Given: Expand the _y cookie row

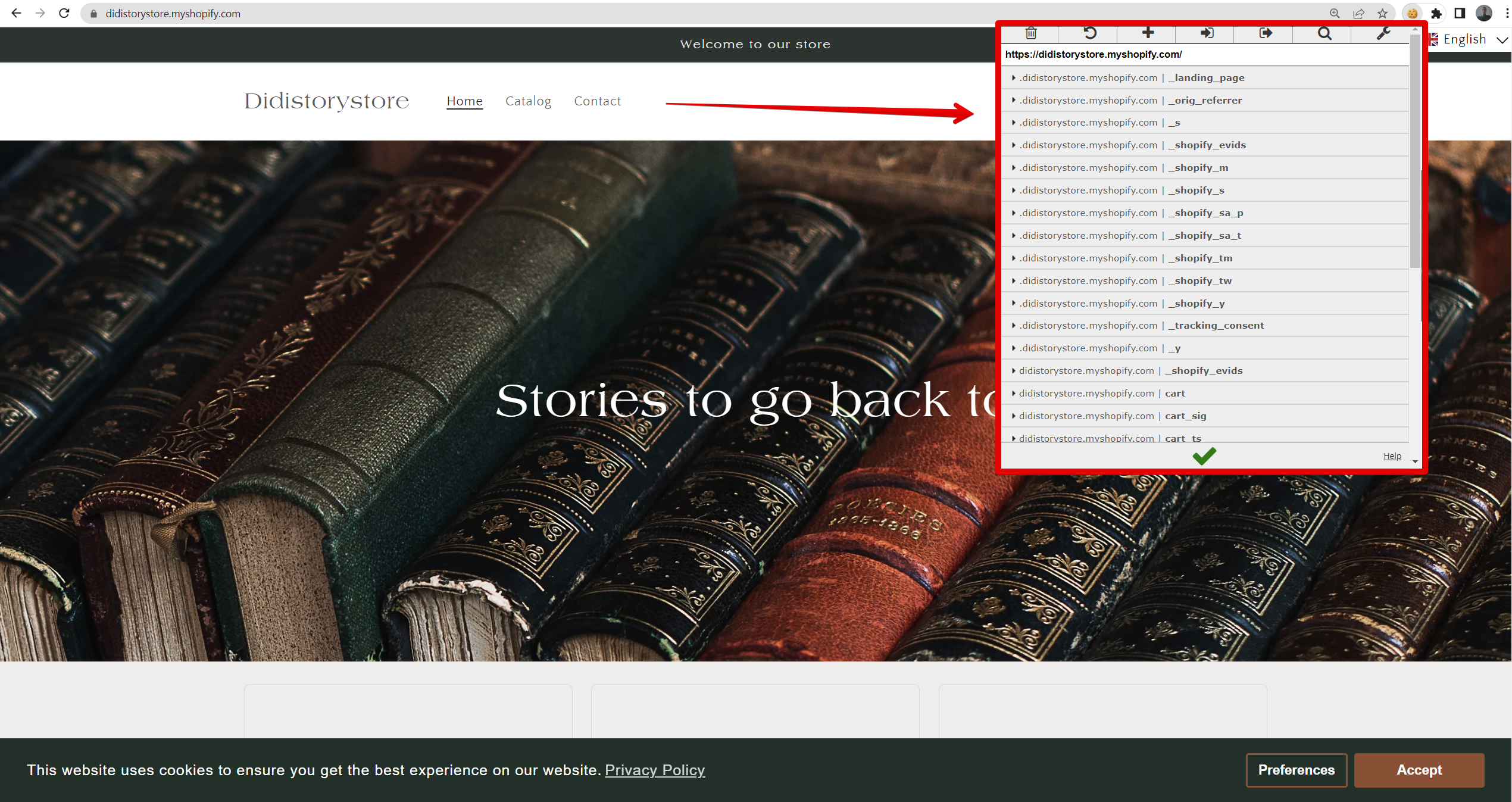Looking at the screenshot, I should tap(1205, 348).
